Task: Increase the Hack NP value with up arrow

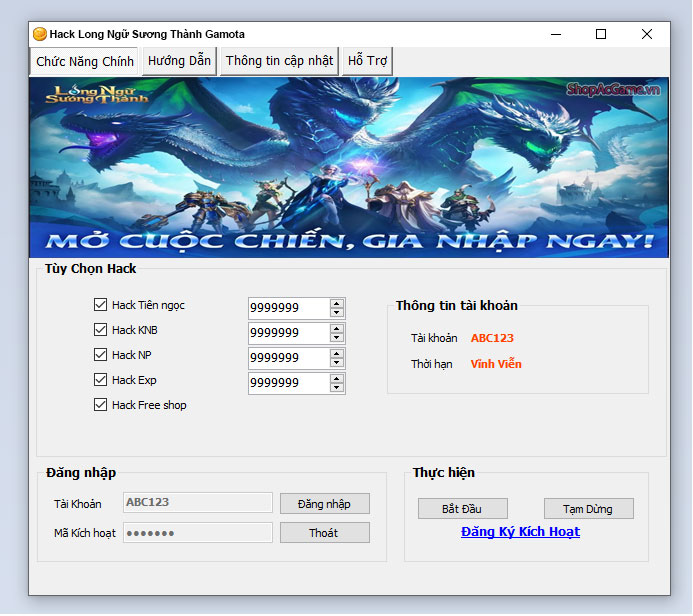Action: [x=337, y=354]
